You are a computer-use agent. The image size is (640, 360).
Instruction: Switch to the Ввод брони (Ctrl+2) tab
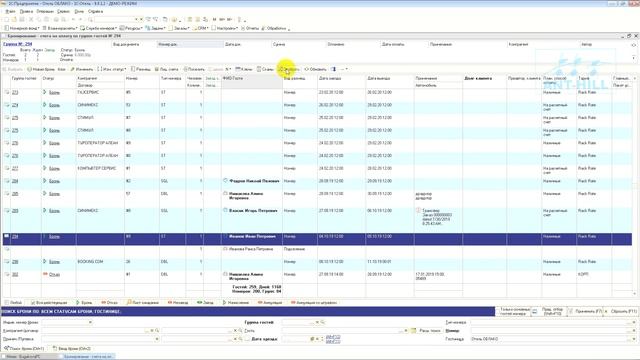click(x=72, y=349)
